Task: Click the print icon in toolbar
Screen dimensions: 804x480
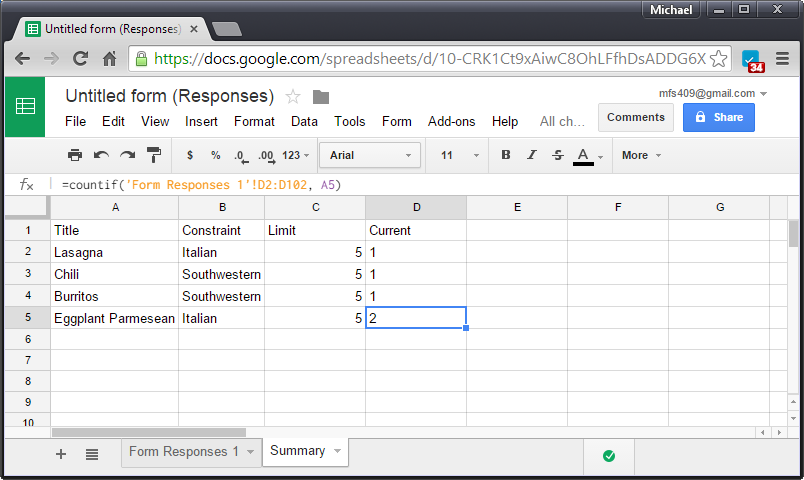Action: point(75,155)
